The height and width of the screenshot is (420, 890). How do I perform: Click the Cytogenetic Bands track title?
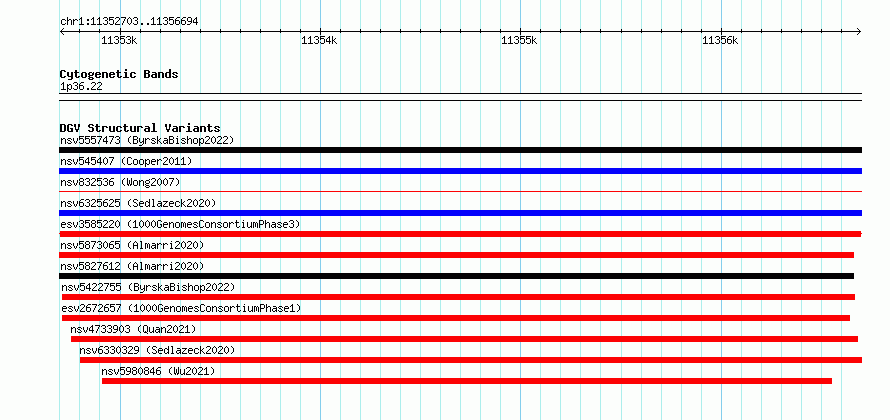119,74
